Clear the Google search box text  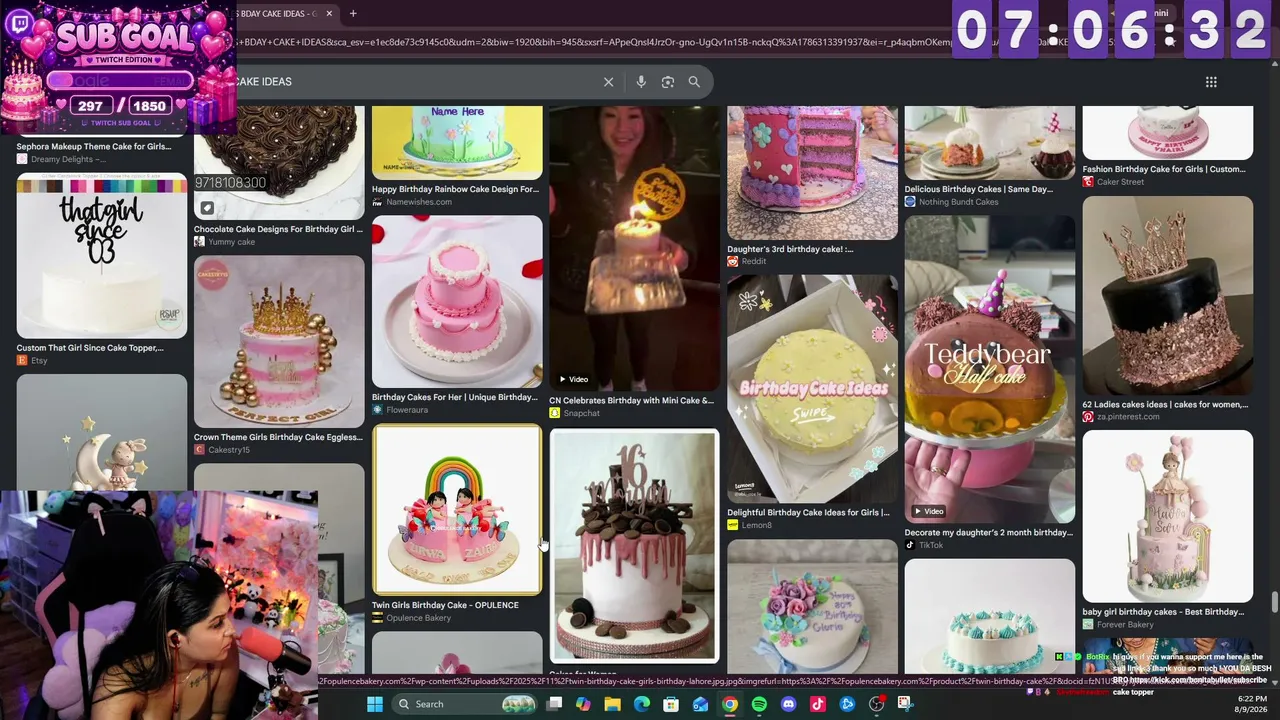coord(608,82)
